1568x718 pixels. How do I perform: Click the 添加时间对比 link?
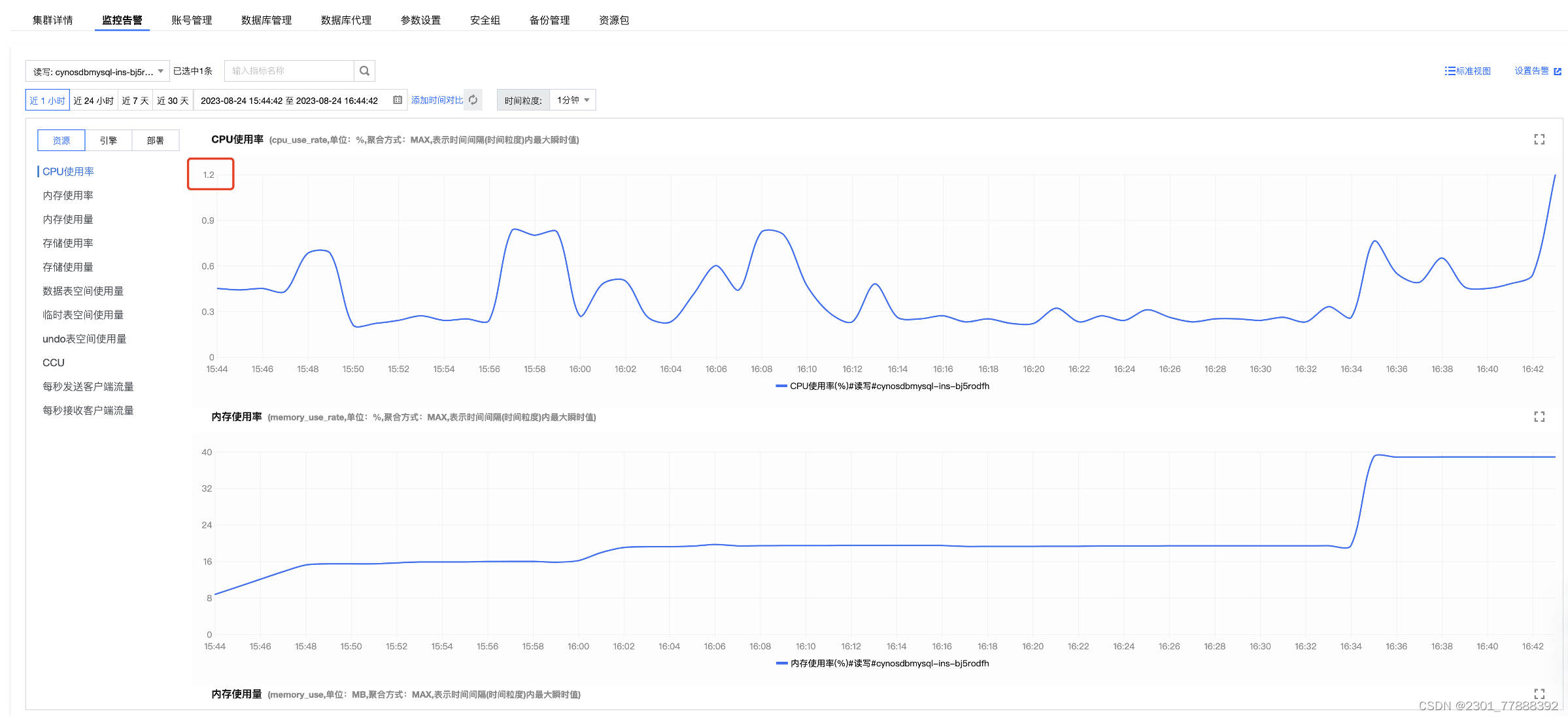tap(437, 100)
